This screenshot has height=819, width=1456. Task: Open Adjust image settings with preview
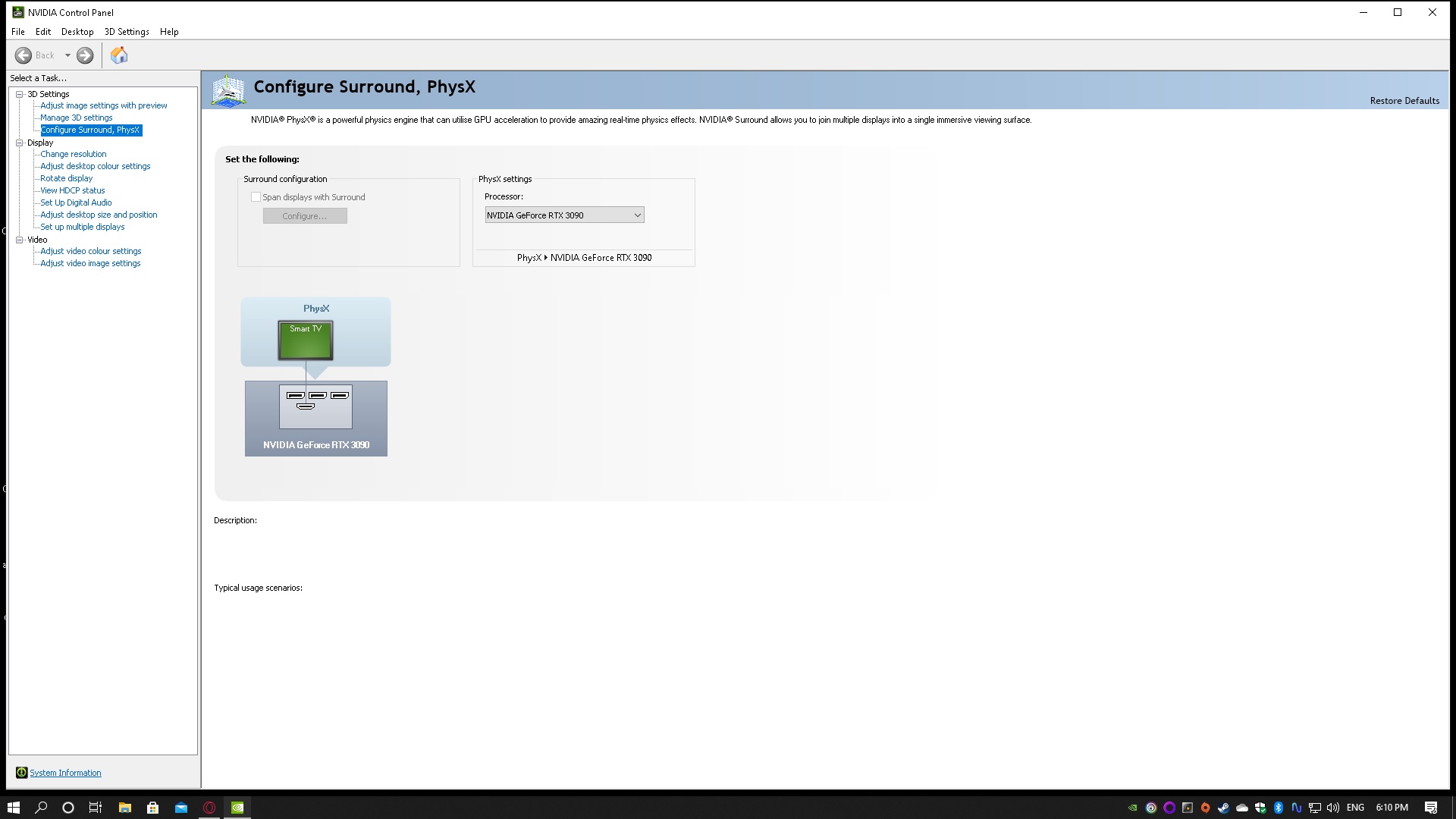coord(104,105)
